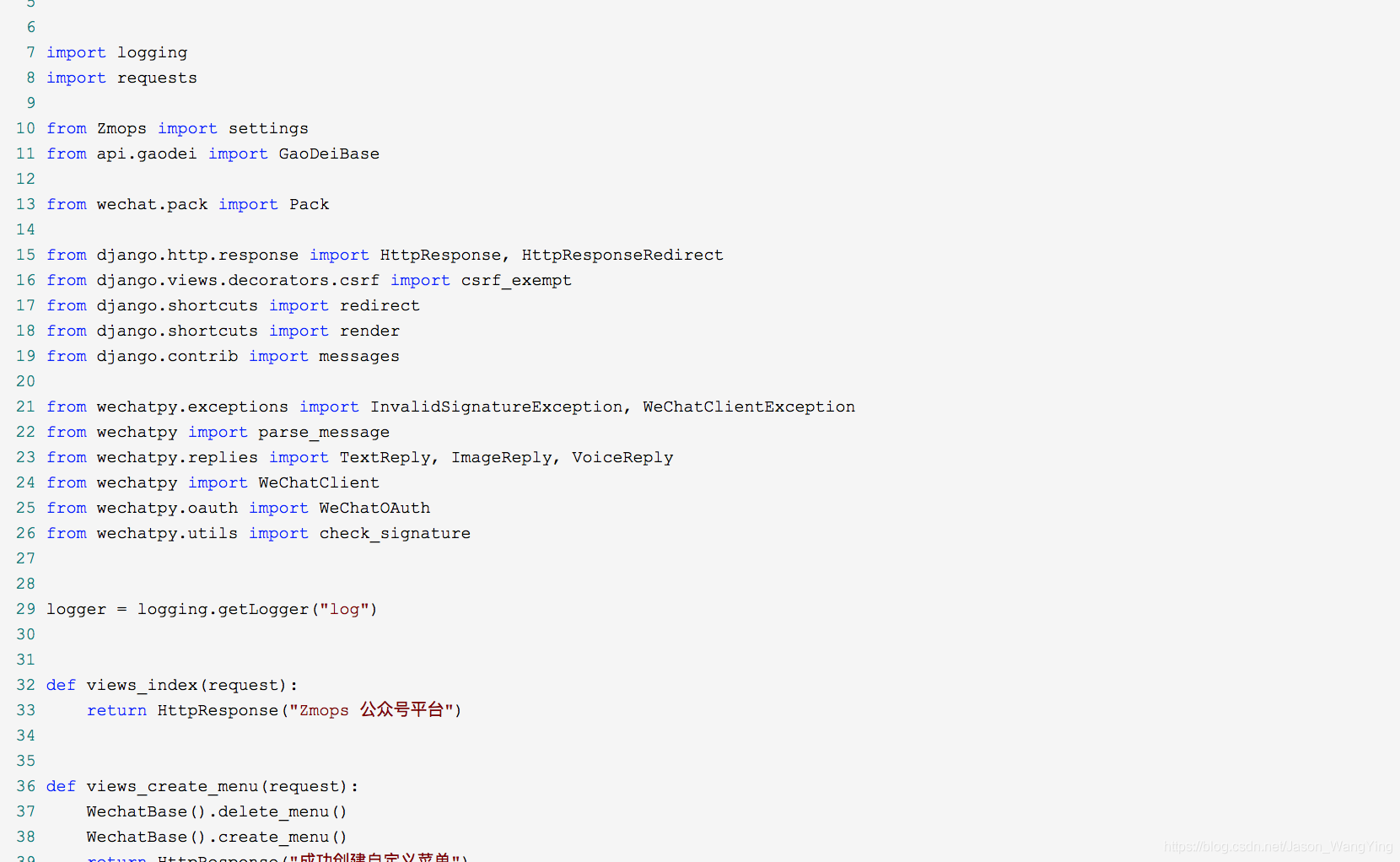Click 'WeChatOAuth' on line 25
Viewport: 1400px width, 862px height.
pyautogui.click(x=374, y=508)
